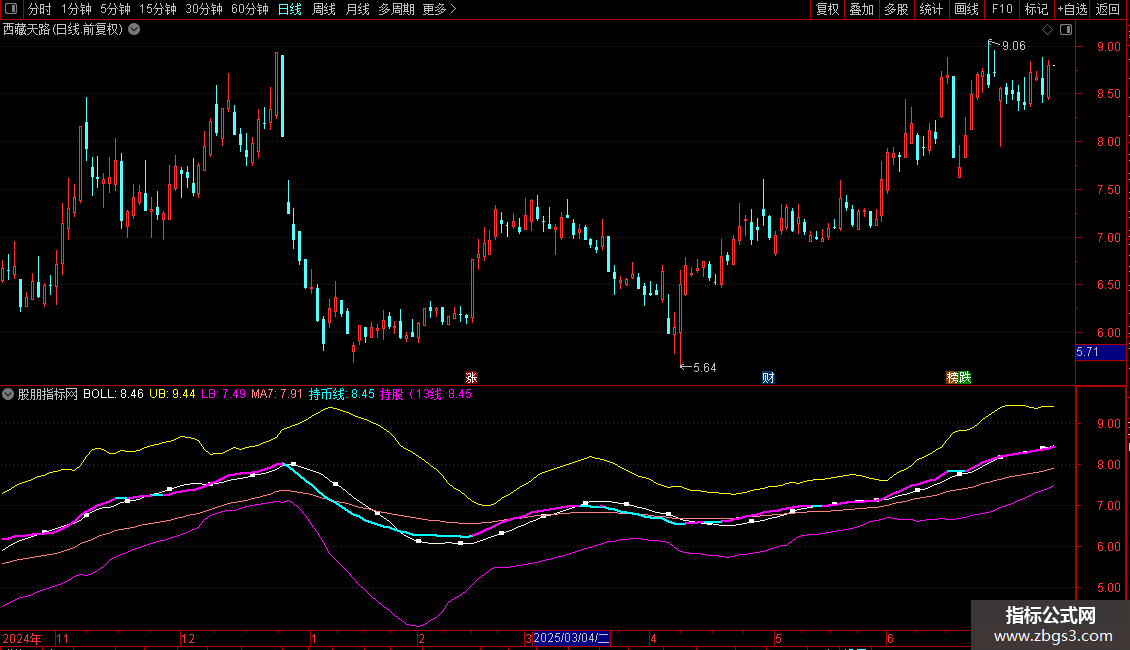Screen dimensions: 1130x650
Task: Select the 5分钟 period tab
Action: pyautogui.click(x=115, y=9)
